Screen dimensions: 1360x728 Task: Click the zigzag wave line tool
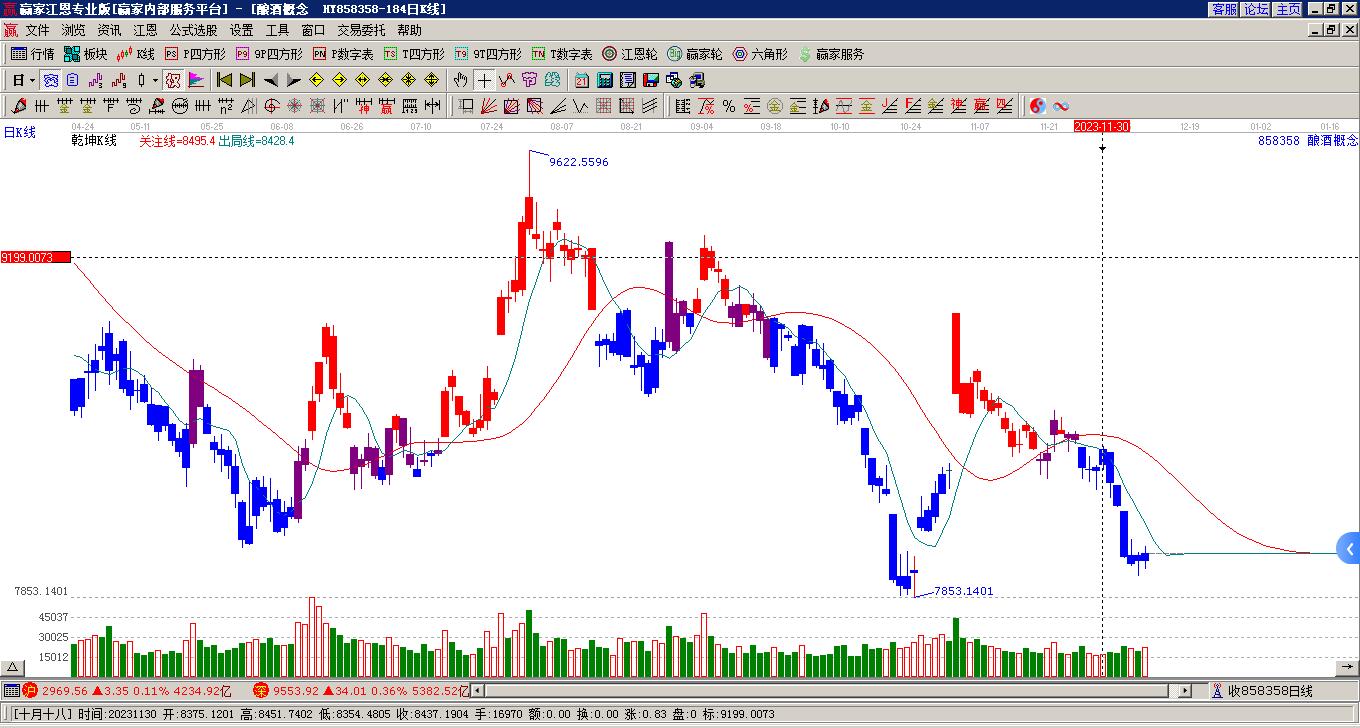pos(581,106)
